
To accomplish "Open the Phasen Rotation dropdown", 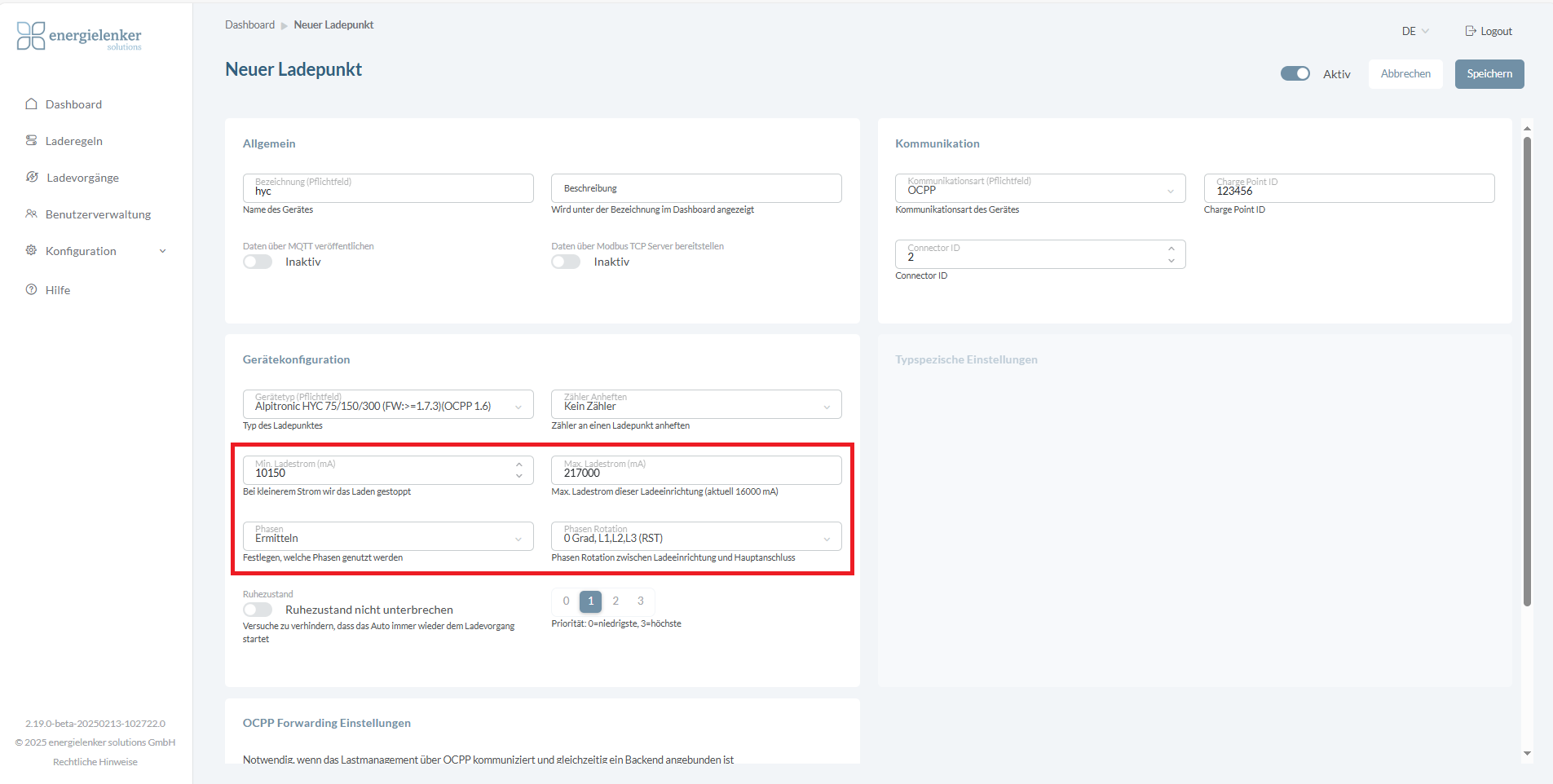I will pos(696,536).
